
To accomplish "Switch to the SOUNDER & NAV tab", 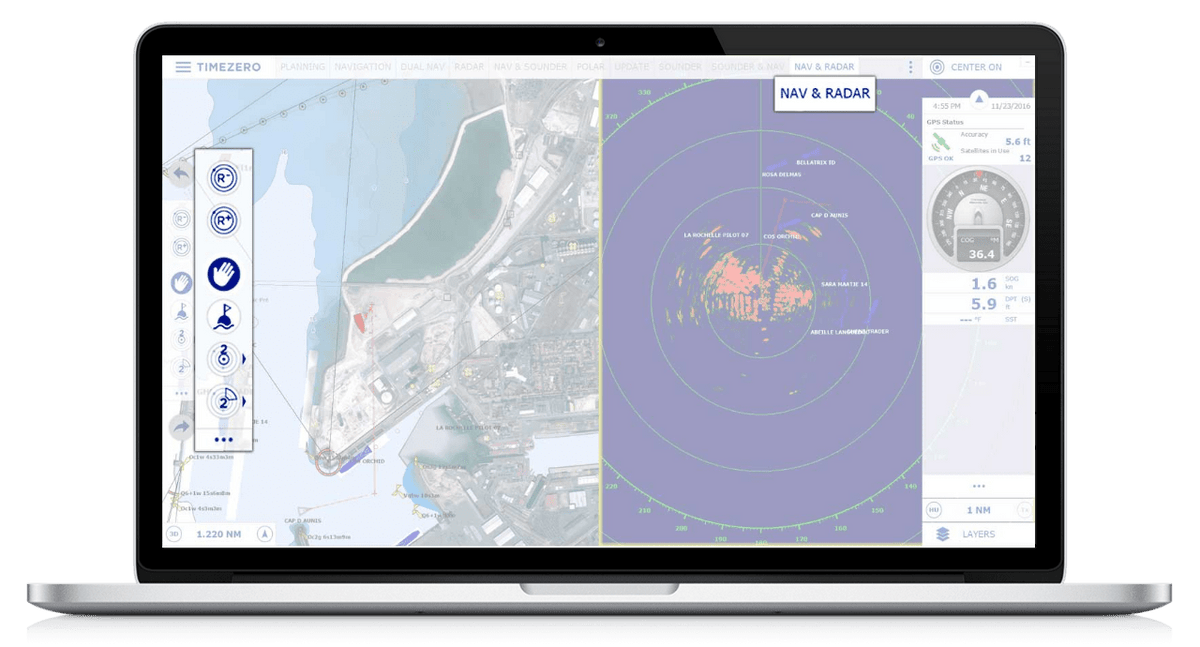I will click(x=748, y=67).
